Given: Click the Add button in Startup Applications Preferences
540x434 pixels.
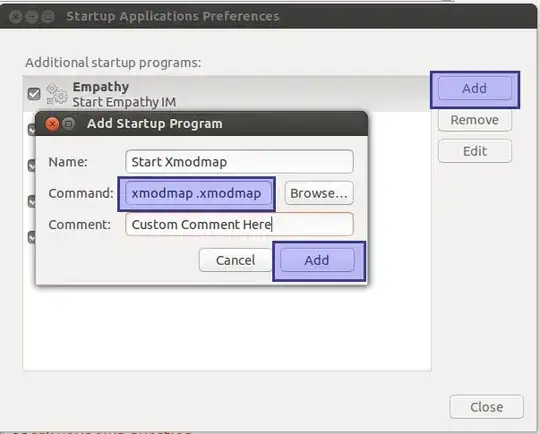Looking at the screenshot, I should 475,89.
